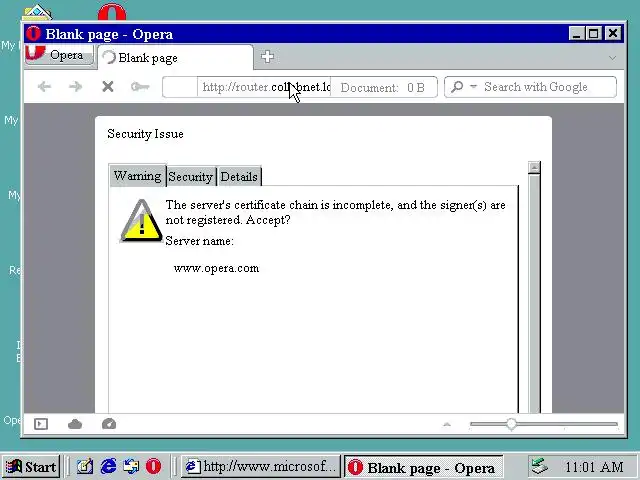The image size is (640, 480).
Task: Open the Windows Start menu
Action: [x=31, y=467]
